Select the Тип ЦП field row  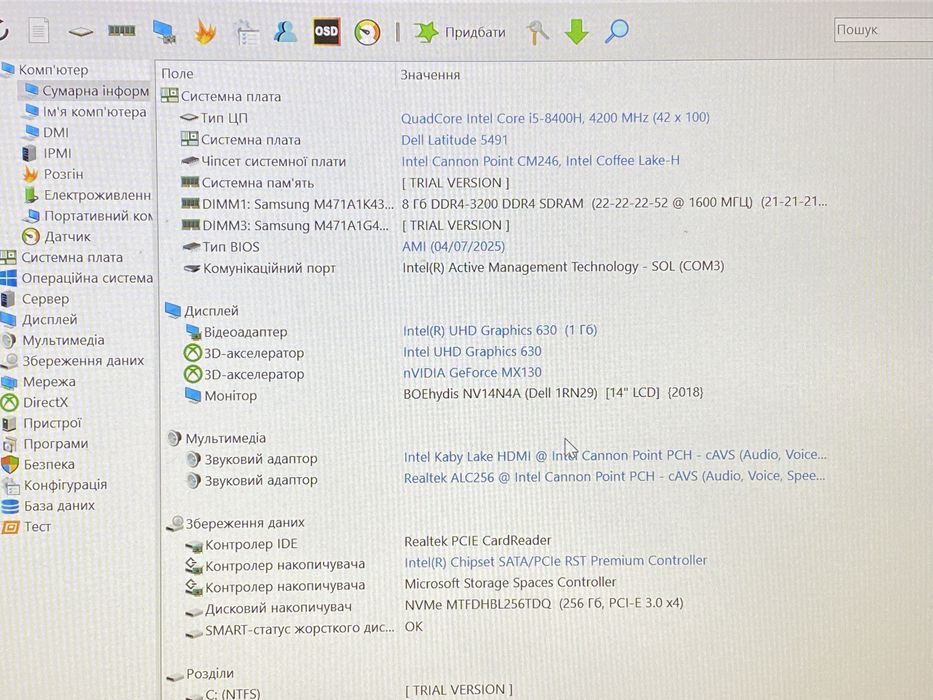coord(445,118)
